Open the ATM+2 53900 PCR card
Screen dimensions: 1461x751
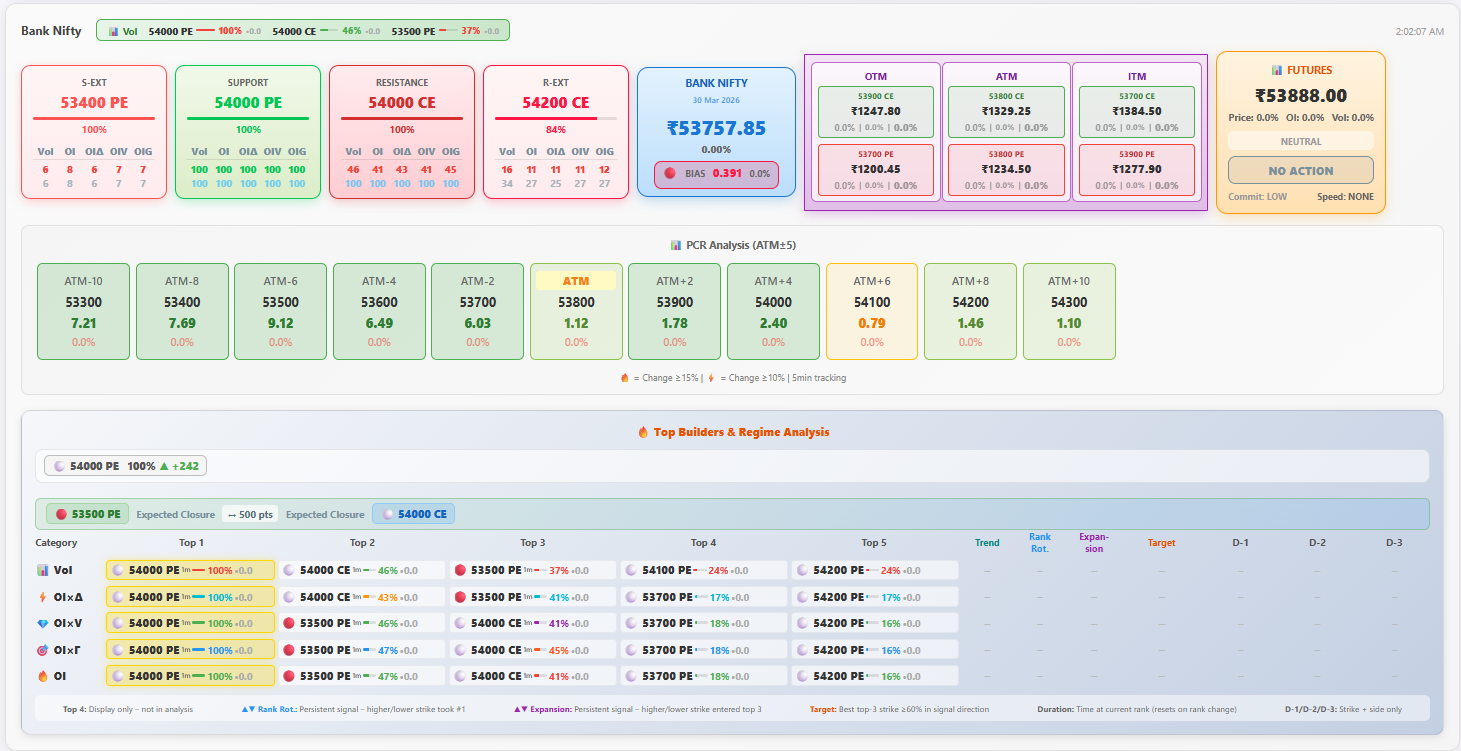pyautogui.click(x=674, y=311)
